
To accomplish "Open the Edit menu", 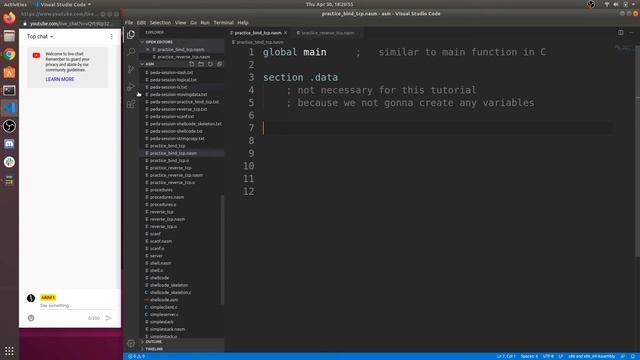I will tap(141, 23).
